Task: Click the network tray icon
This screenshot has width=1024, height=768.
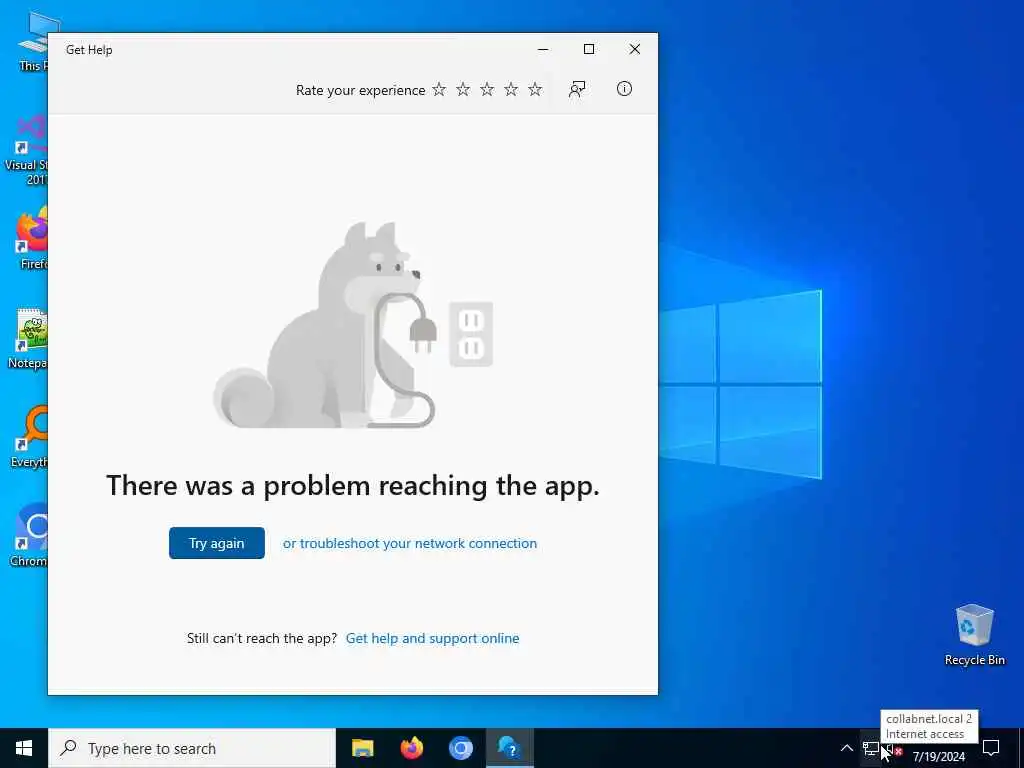Action: pyautogui.click(x=871, y=748)
